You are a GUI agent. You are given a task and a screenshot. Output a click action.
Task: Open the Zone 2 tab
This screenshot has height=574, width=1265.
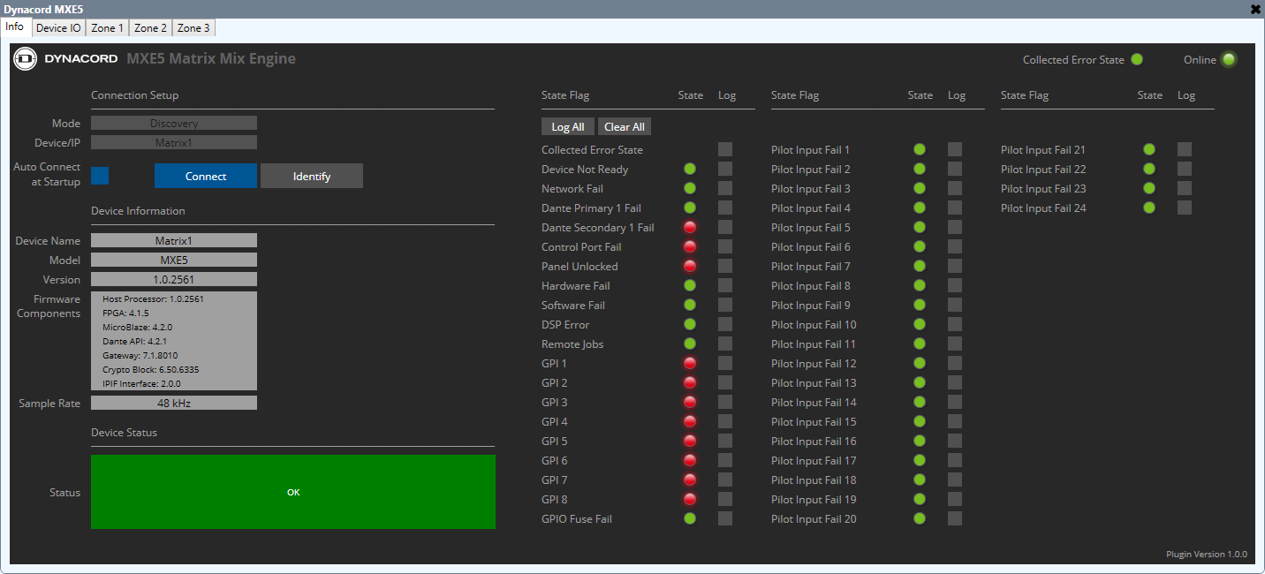click(150, 28)
